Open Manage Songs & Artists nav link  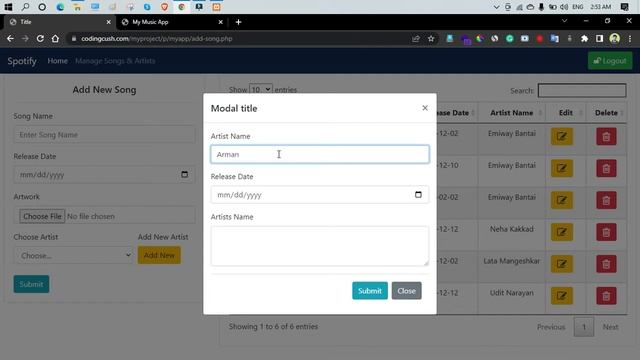point(115,61)
